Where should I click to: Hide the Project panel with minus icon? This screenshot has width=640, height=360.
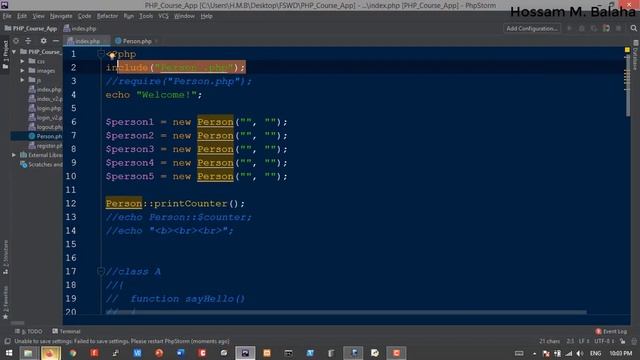pyautogui.click(x=56, y=41)
